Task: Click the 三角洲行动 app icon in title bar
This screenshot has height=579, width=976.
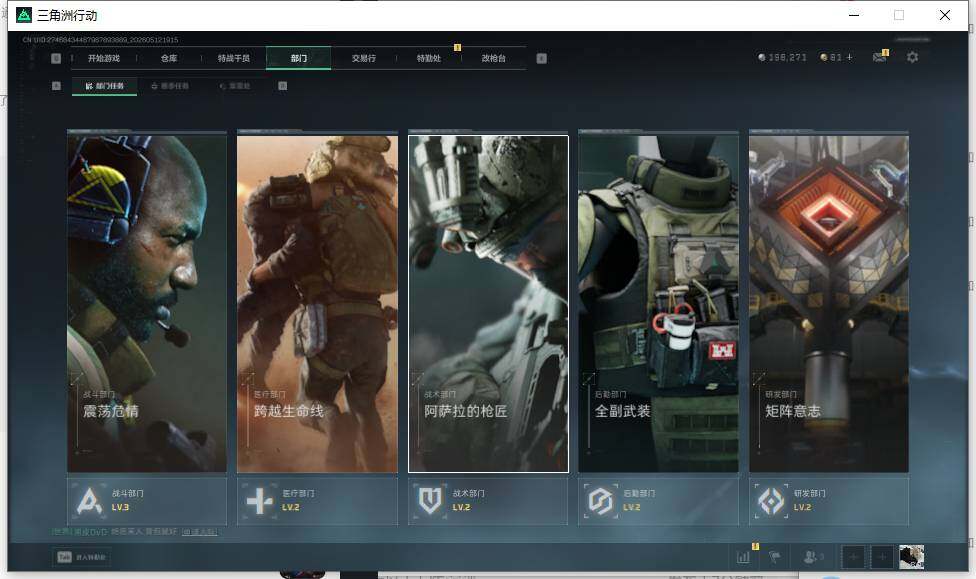Action: click(24, 15)
